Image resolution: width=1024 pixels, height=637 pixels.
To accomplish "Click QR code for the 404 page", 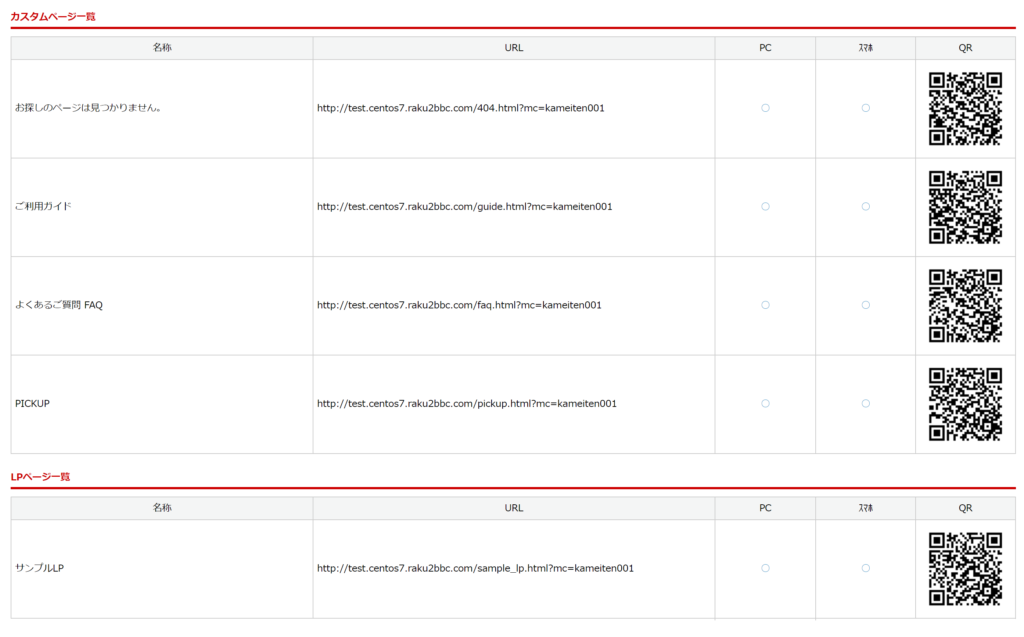I will tap(965, 108).
